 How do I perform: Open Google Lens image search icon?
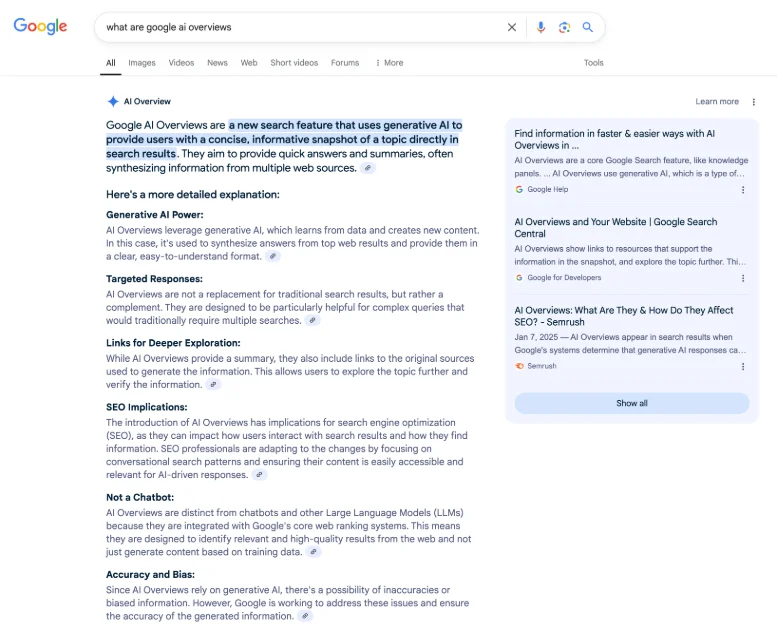pos(564,27)
